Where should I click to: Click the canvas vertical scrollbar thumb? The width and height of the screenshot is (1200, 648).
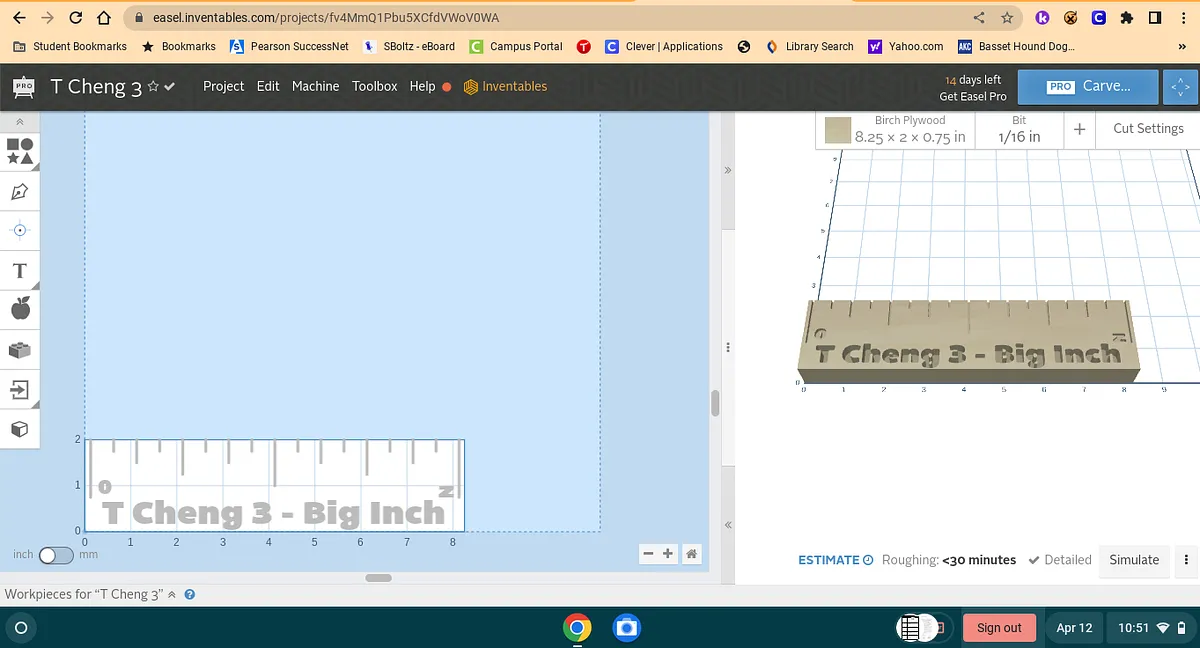click(x=715, y=403)
